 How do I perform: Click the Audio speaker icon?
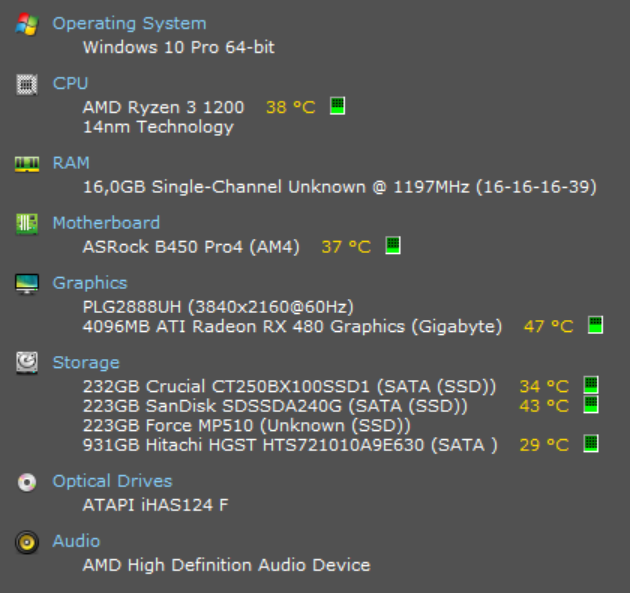(27, 542)
